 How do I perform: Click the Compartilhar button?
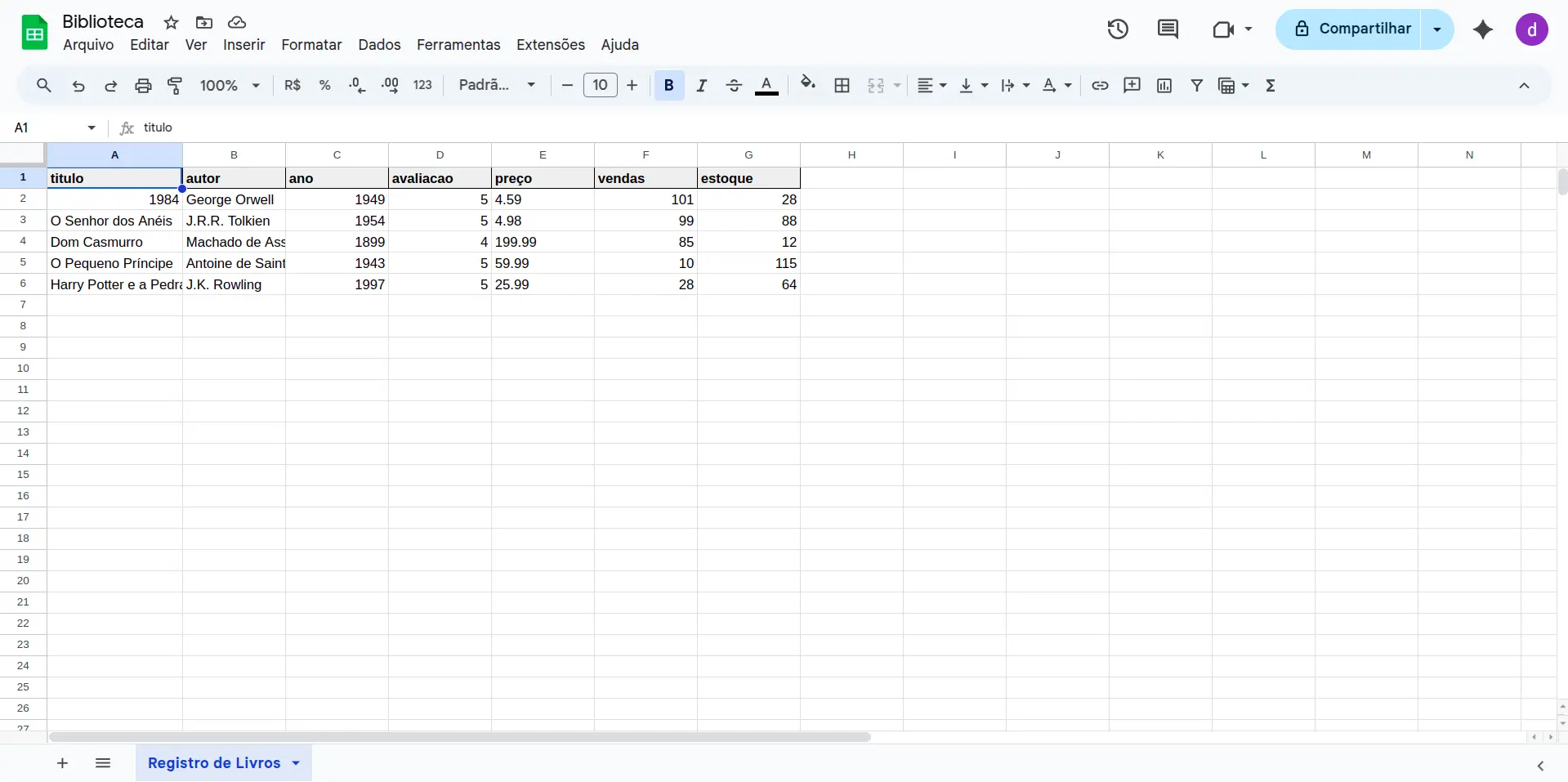click(x=1352, y=29)
